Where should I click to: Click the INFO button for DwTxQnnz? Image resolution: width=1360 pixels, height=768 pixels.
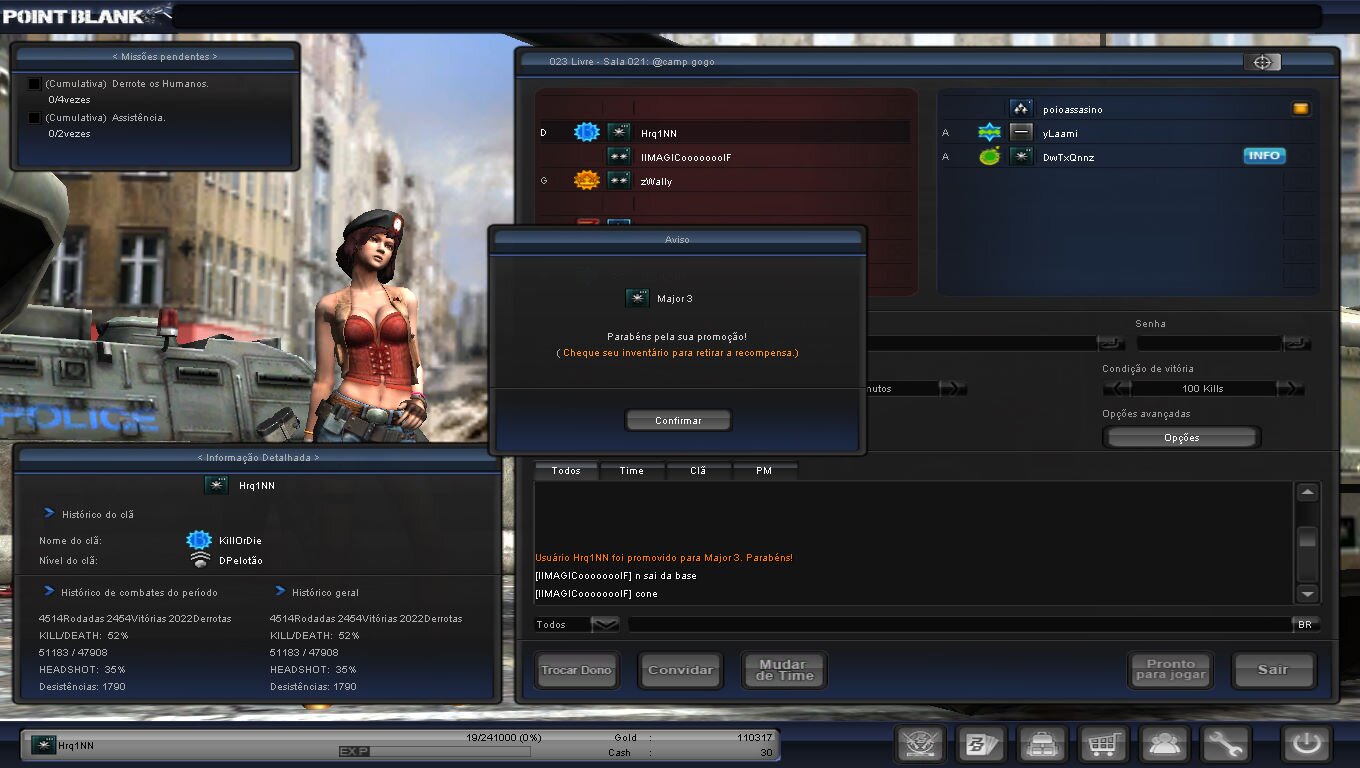[x=1265, y=156]
